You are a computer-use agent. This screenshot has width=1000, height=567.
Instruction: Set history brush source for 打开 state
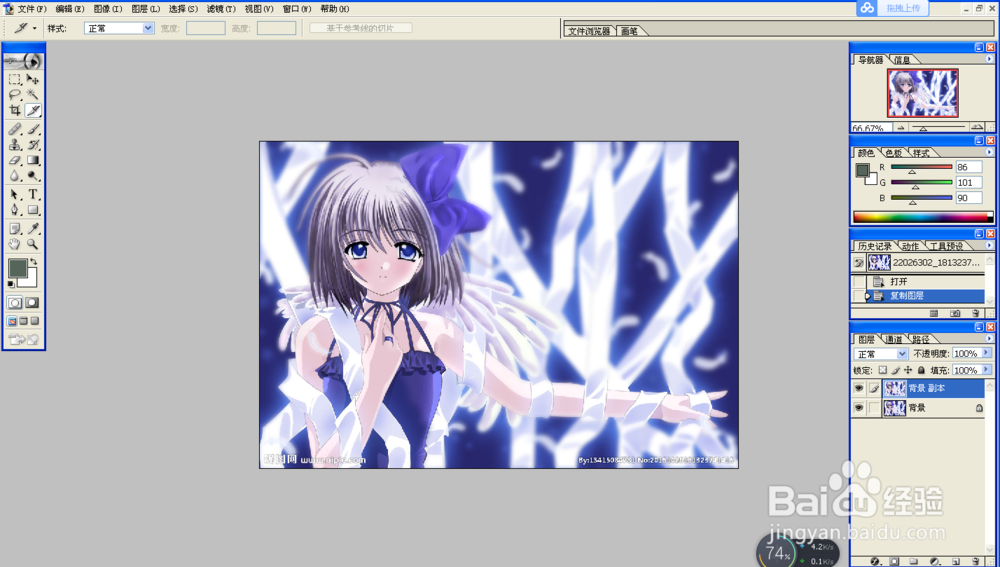pyautogui.click(x=859, y=281)
